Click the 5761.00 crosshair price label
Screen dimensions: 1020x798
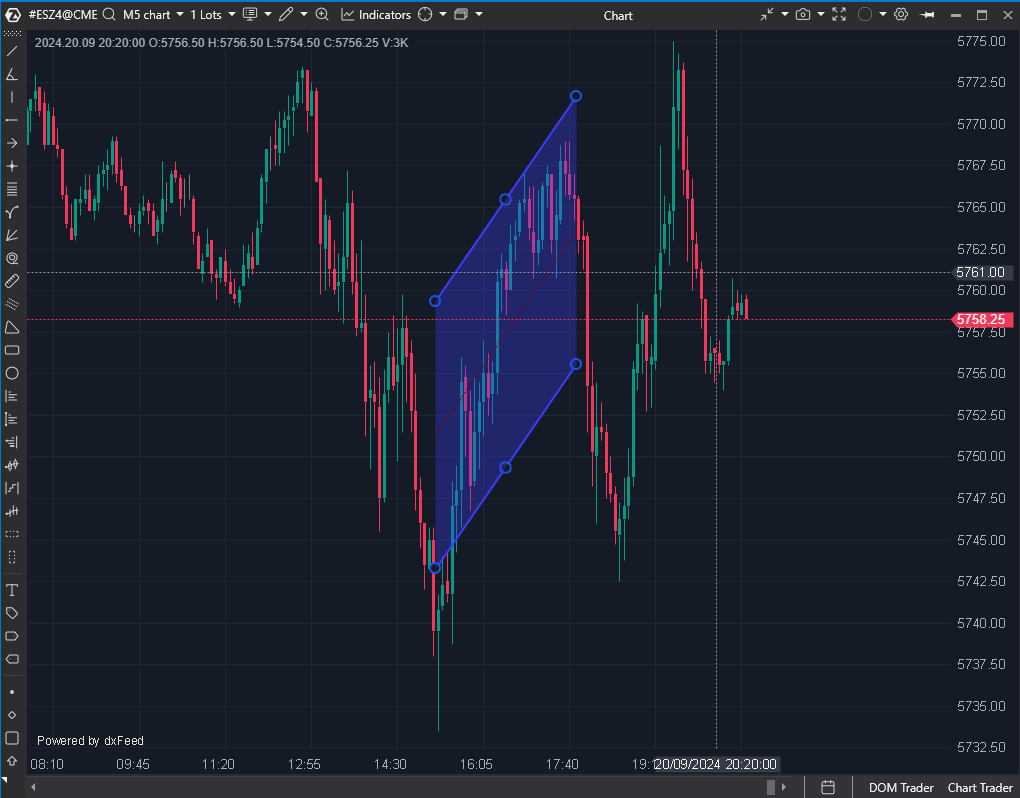pos(981,273)
